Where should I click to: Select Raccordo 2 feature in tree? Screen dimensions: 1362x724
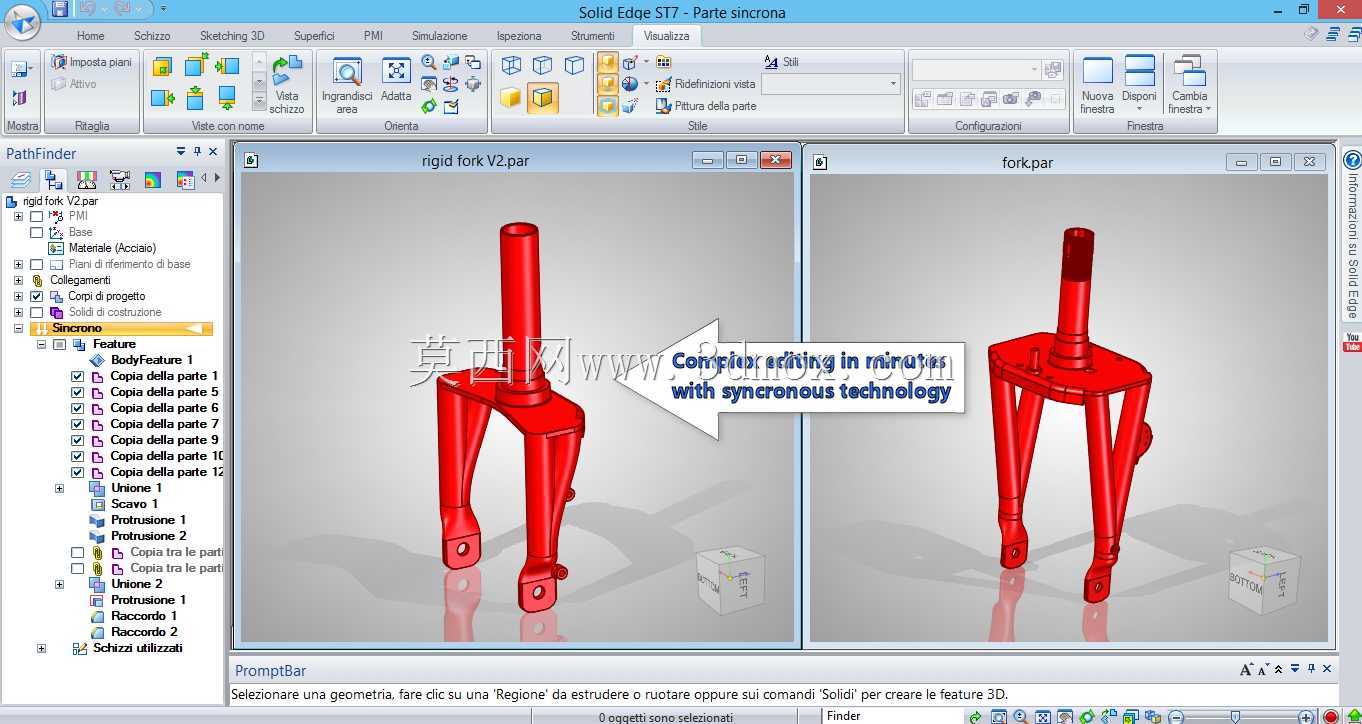(x=144, y=632)
